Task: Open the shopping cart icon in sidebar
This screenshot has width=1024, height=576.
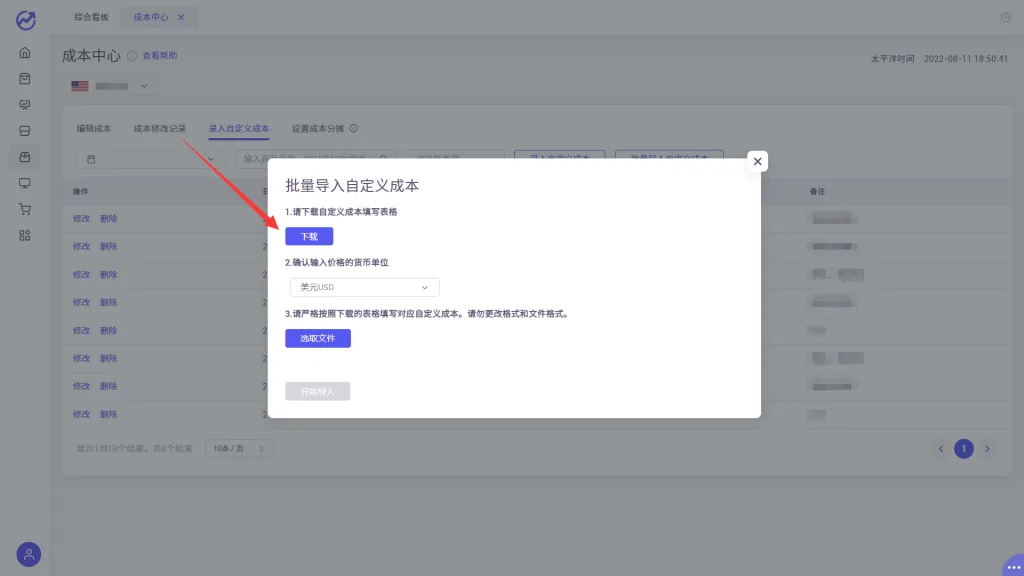Action: click(25, 210)
